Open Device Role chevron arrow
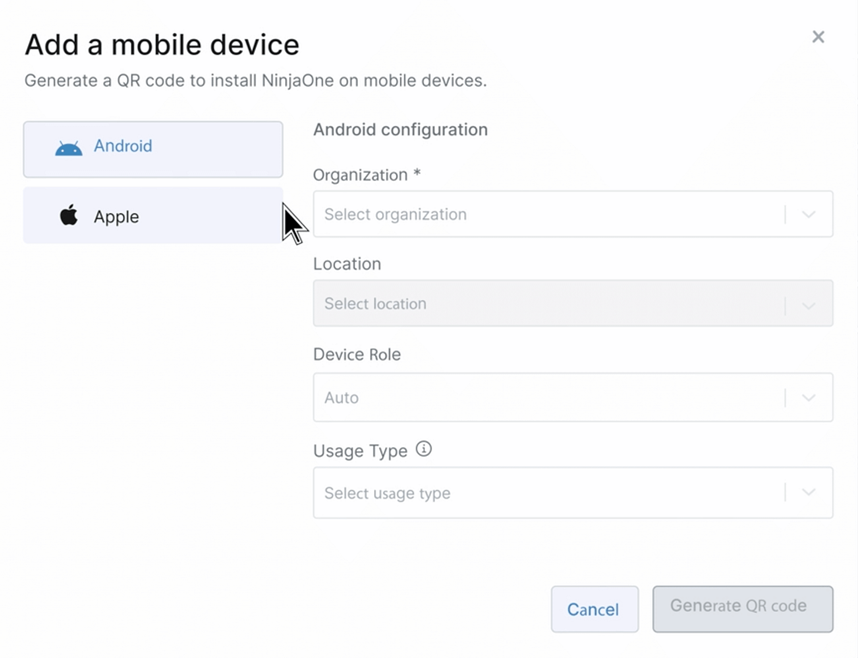This screenshot has height=658, width=858. [x=809, y=398]
